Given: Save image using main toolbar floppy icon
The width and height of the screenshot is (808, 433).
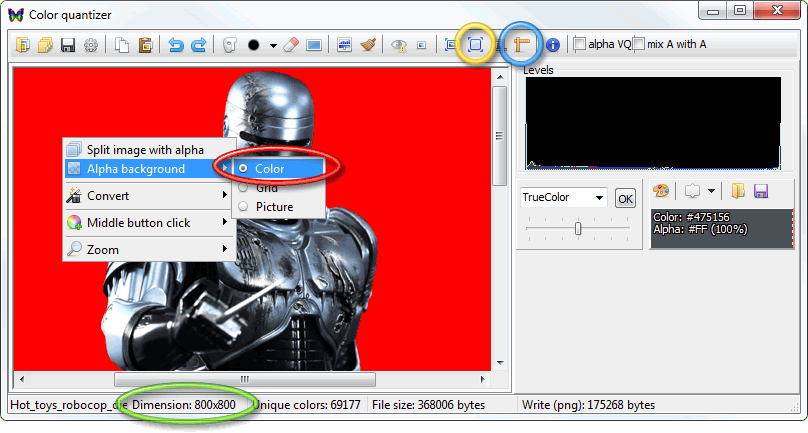Looking at the screenshot, I should point(68,45).
